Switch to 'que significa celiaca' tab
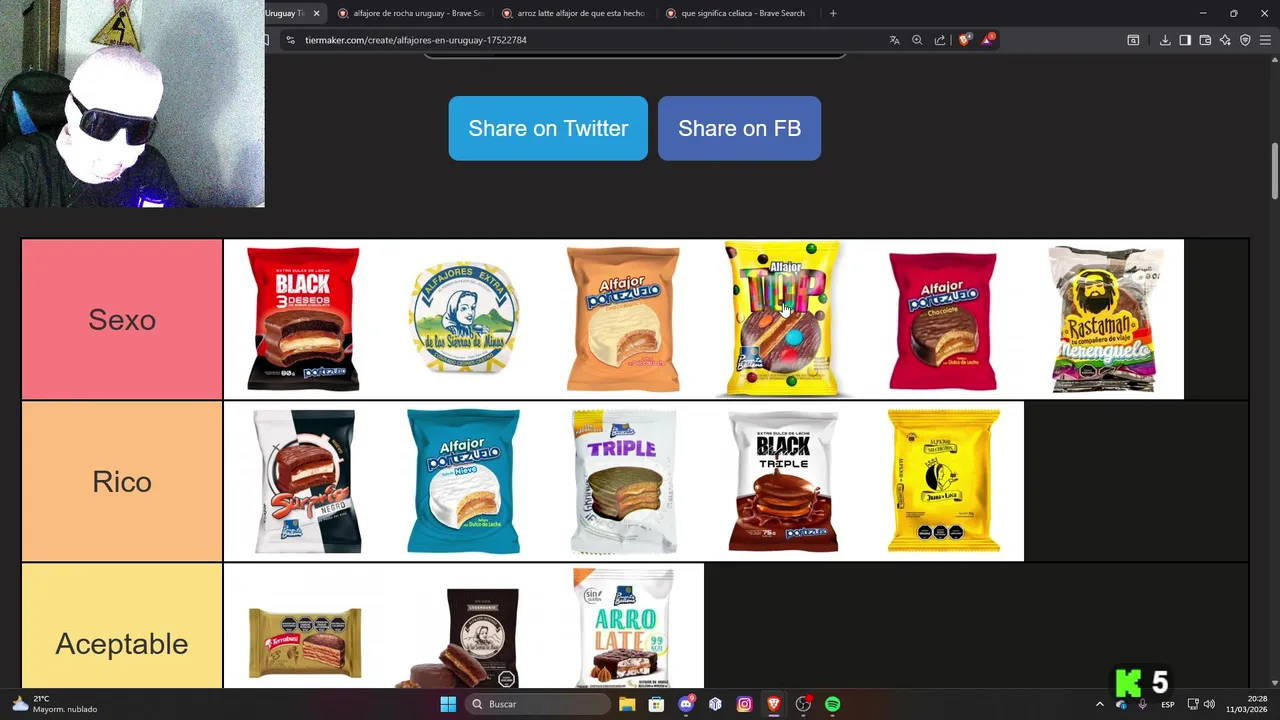1280x720 pixels. 739,13
